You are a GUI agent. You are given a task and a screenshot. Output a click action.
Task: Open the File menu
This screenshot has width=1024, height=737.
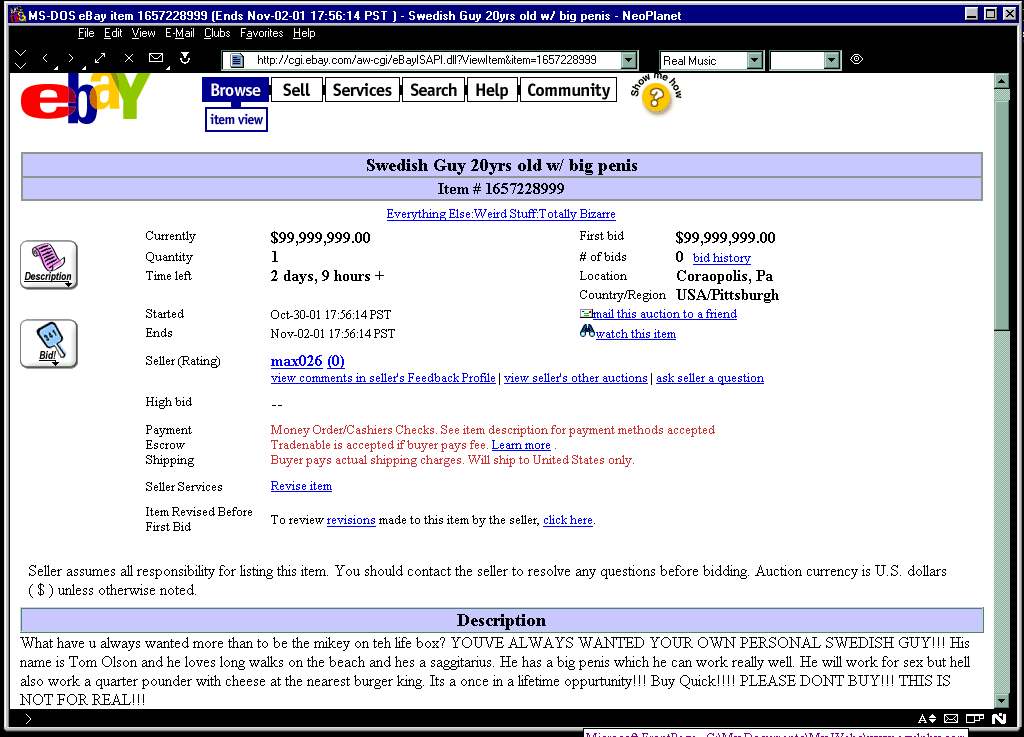pos(86,33)
